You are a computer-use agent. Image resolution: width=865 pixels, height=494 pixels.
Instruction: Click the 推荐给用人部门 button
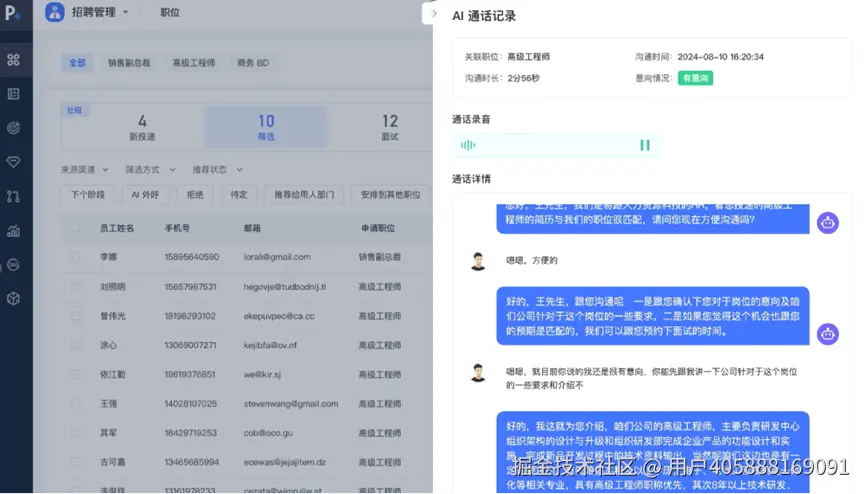click(x=304, y=194)
